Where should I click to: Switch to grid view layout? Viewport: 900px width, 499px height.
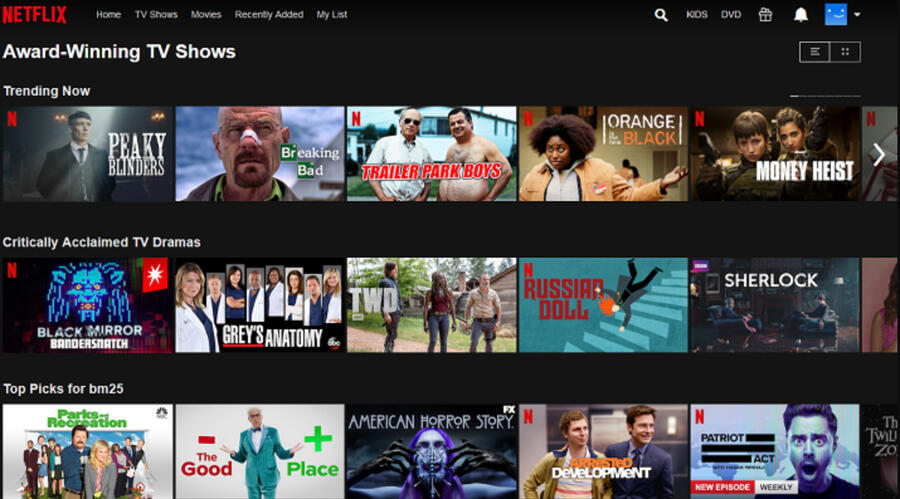click(x=845, y=52)
